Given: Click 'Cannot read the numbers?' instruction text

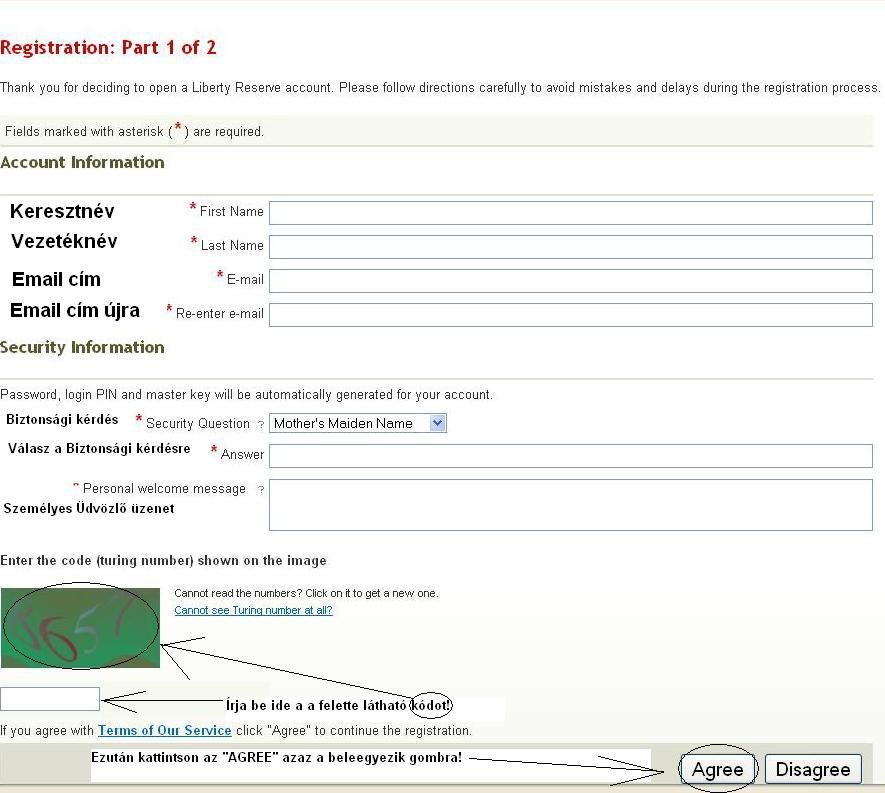Looking at the screenshot, I should coord(238,593).
